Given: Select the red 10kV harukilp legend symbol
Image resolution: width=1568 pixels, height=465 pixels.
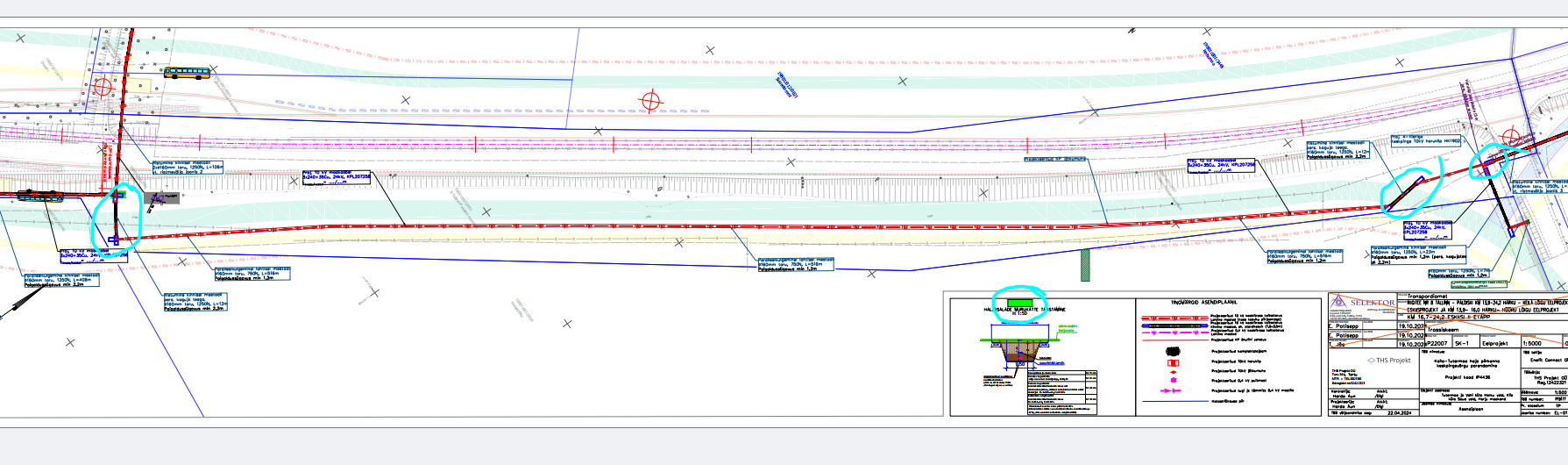Looking at the screenshot, I should click(x=1174, y=362).
